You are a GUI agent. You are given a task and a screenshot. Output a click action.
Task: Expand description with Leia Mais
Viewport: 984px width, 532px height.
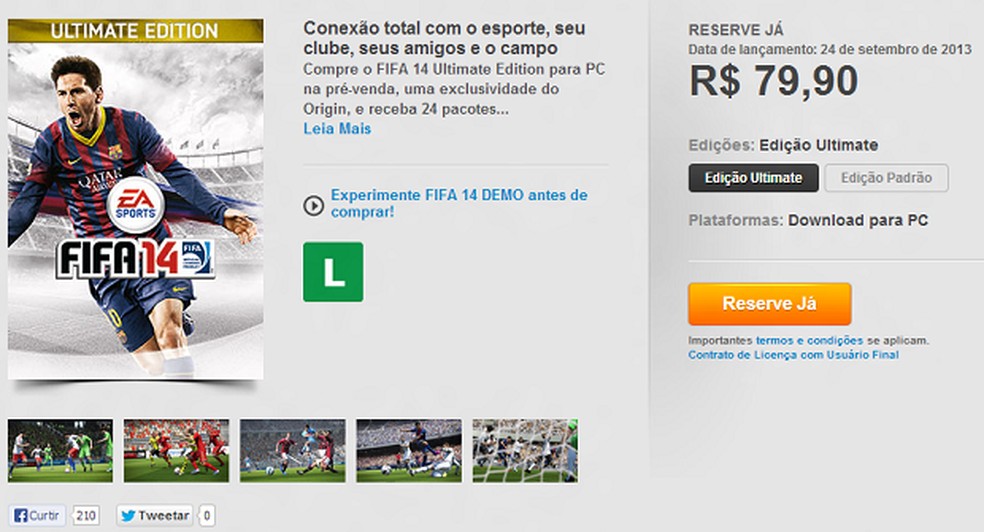[337, 129]
